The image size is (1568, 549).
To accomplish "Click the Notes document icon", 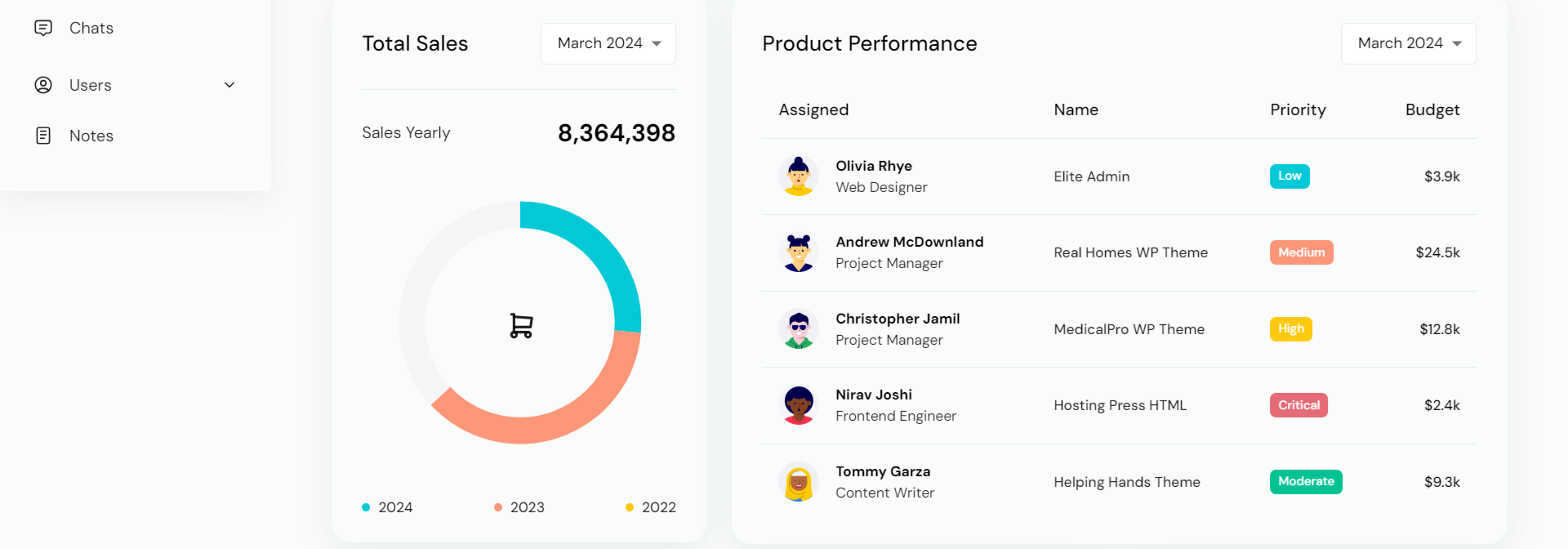I will [43, 136].
